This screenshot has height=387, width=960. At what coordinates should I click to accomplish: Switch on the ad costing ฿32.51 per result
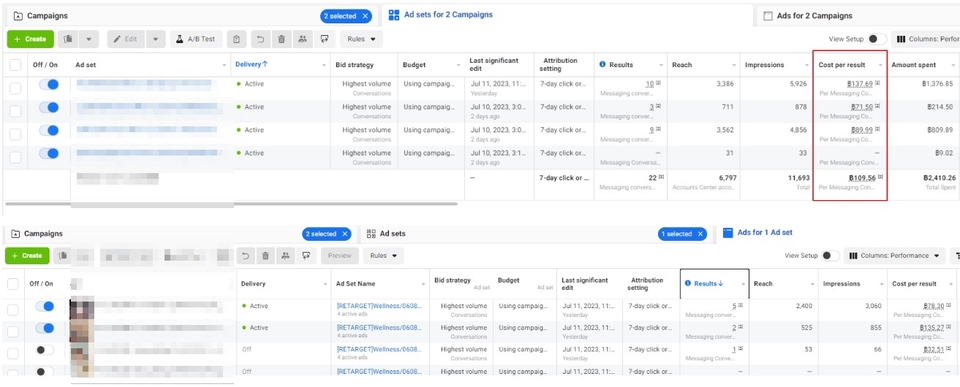pyautogui.click(x=45, y=350)
